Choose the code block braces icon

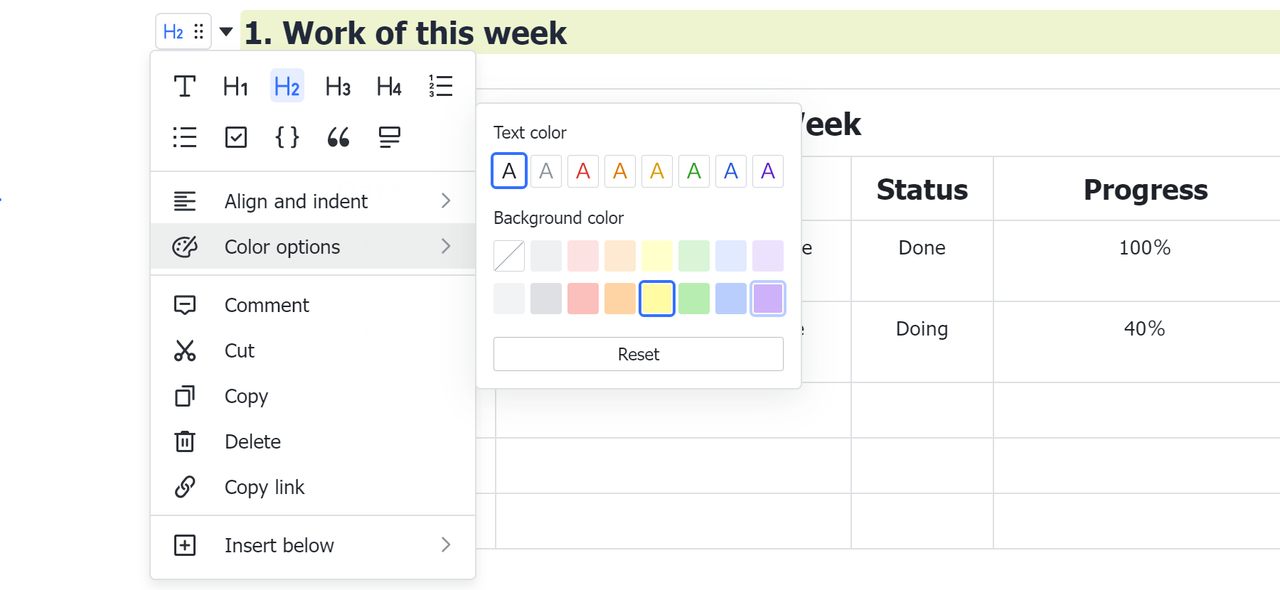(287, 137)
